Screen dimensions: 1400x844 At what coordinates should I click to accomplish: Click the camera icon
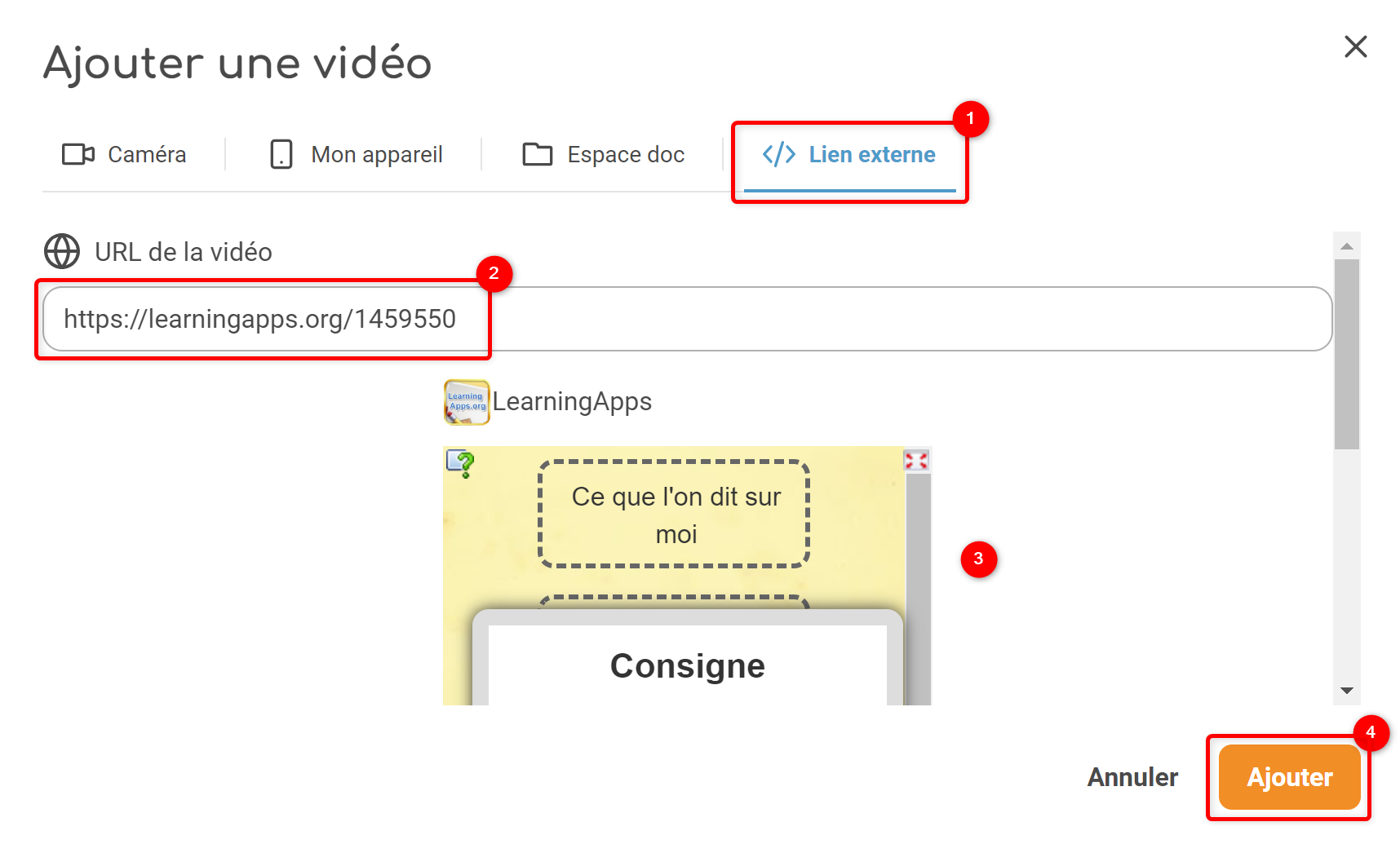coord(78,154)
